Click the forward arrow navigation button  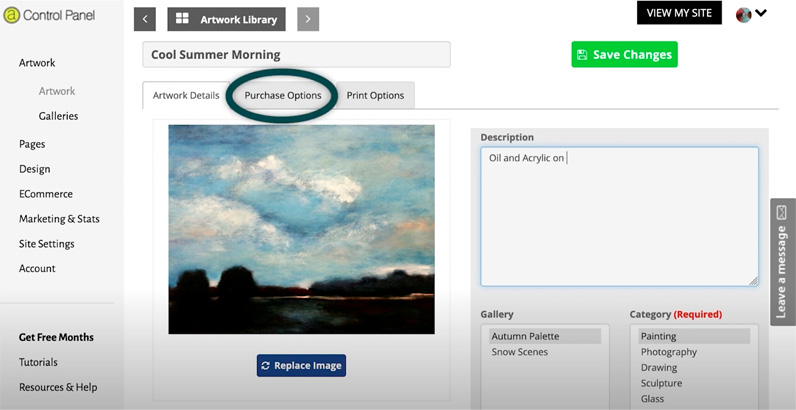point(307,19)
